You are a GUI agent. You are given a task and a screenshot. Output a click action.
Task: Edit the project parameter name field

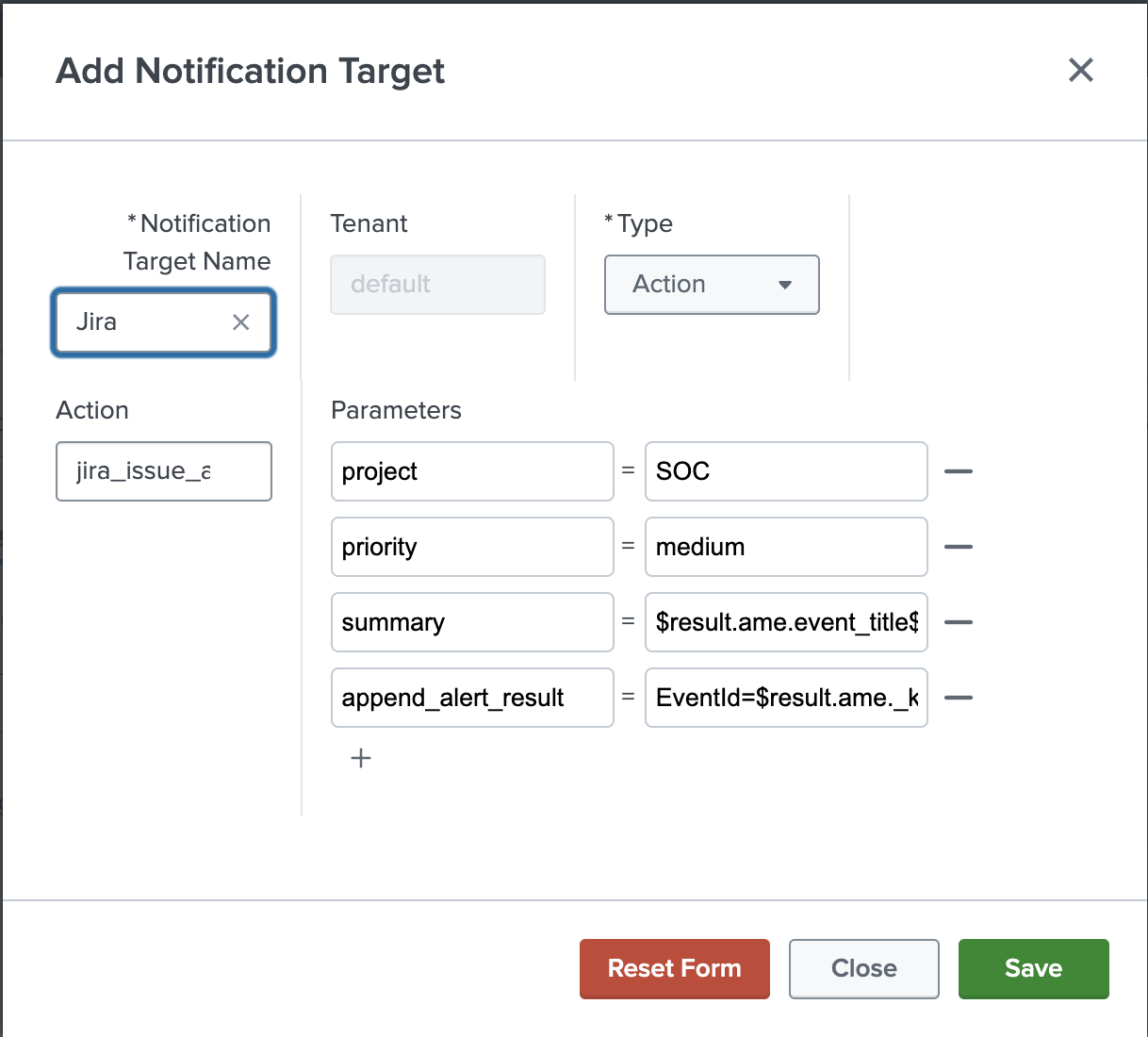471,471
